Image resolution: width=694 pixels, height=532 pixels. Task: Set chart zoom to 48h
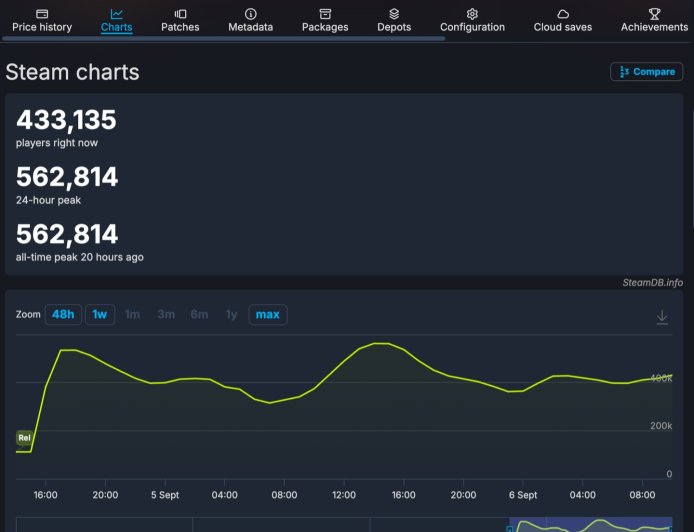(63, 315)
